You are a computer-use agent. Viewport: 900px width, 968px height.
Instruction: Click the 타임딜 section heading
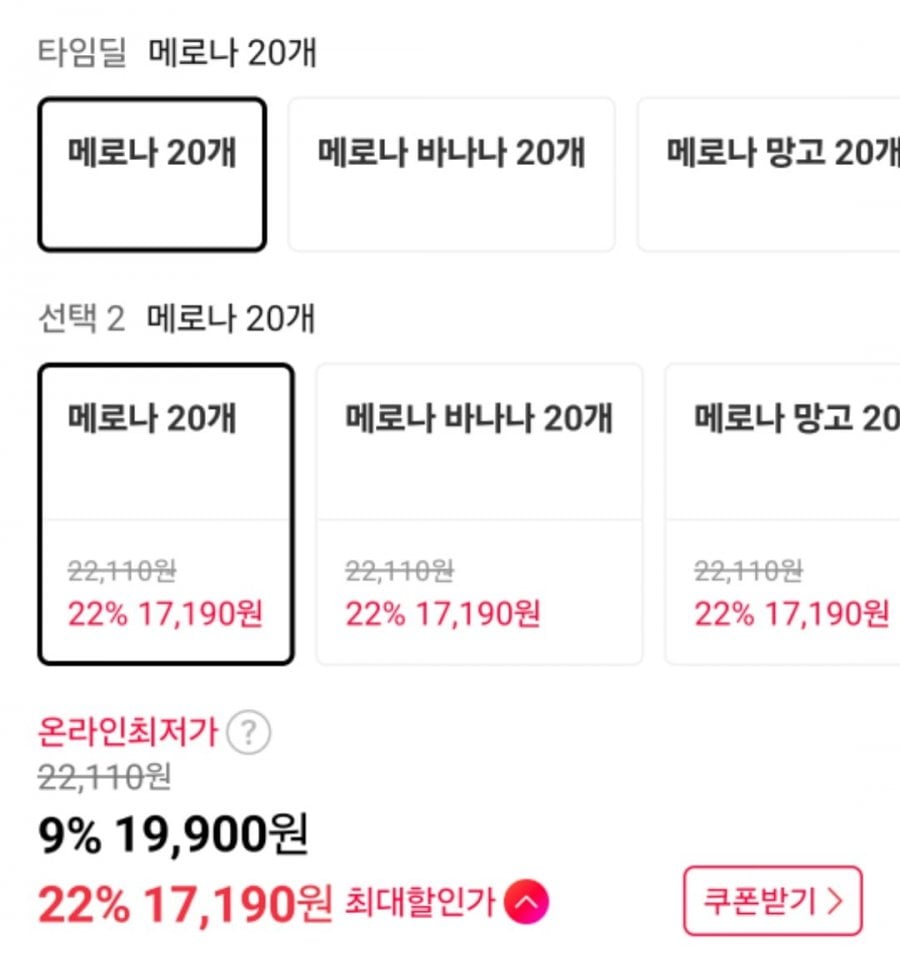(x=82, y=53)
